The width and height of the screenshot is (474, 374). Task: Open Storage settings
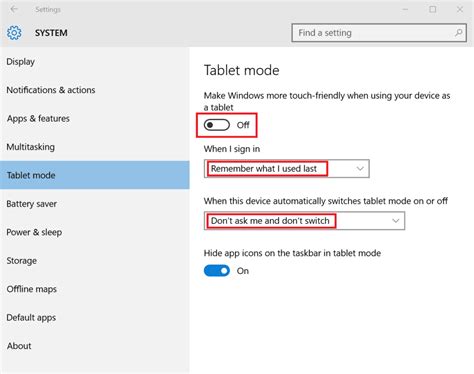point(95,261)
